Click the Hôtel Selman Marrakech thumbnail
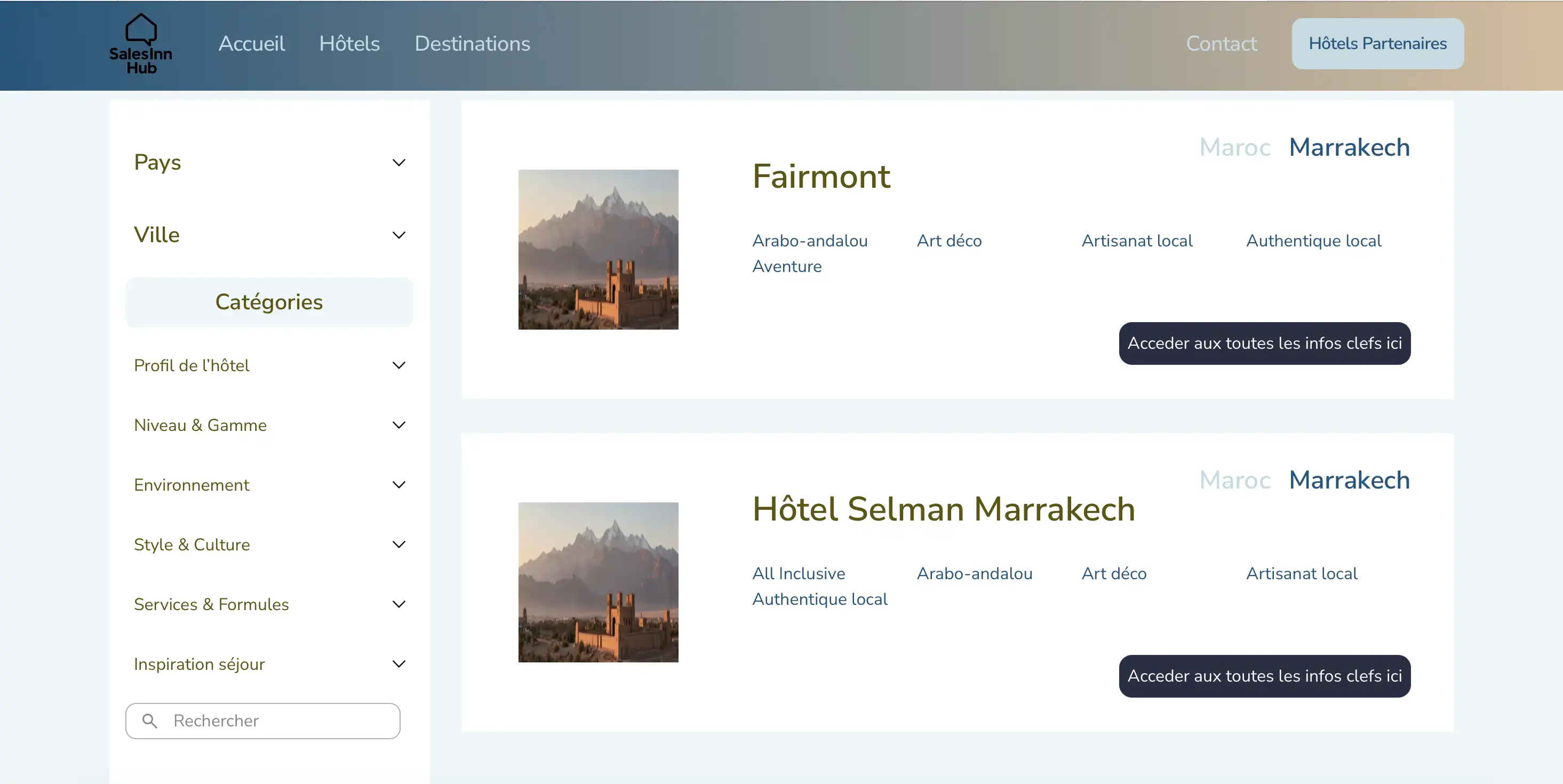 tap(597, 582)
